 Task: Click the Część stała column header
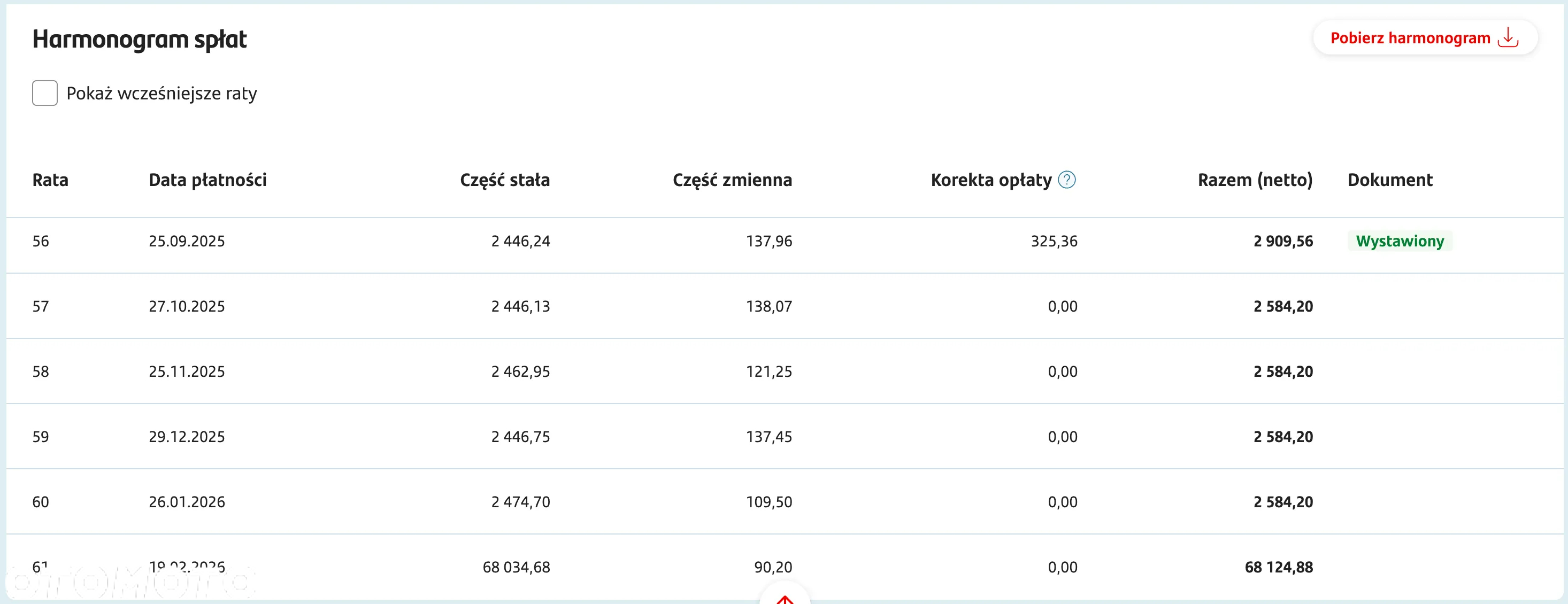pos(505,180)
